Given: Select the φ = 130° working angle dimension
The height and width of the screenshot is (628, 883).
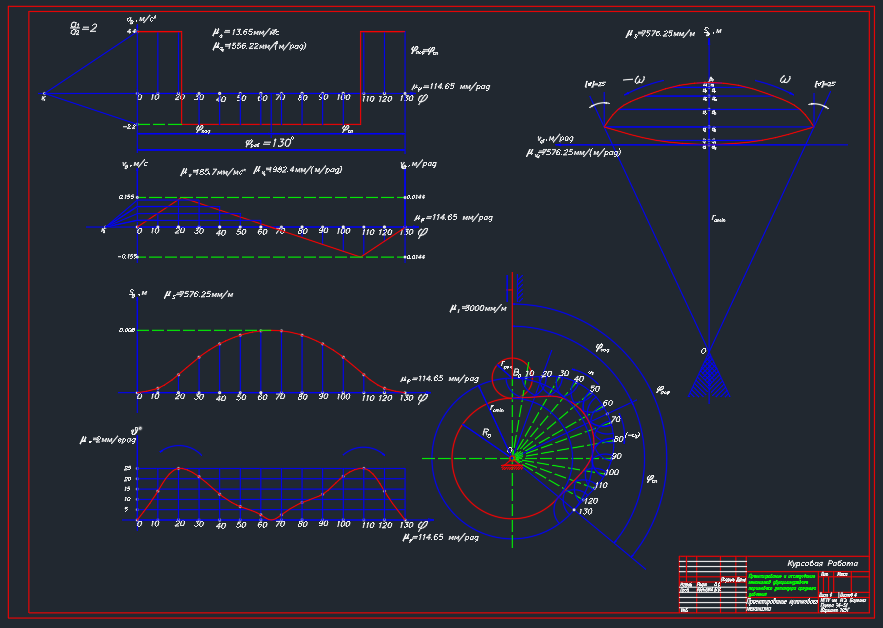Looking at the screenshot, I should pyautogui.click(x=270, y=143).
